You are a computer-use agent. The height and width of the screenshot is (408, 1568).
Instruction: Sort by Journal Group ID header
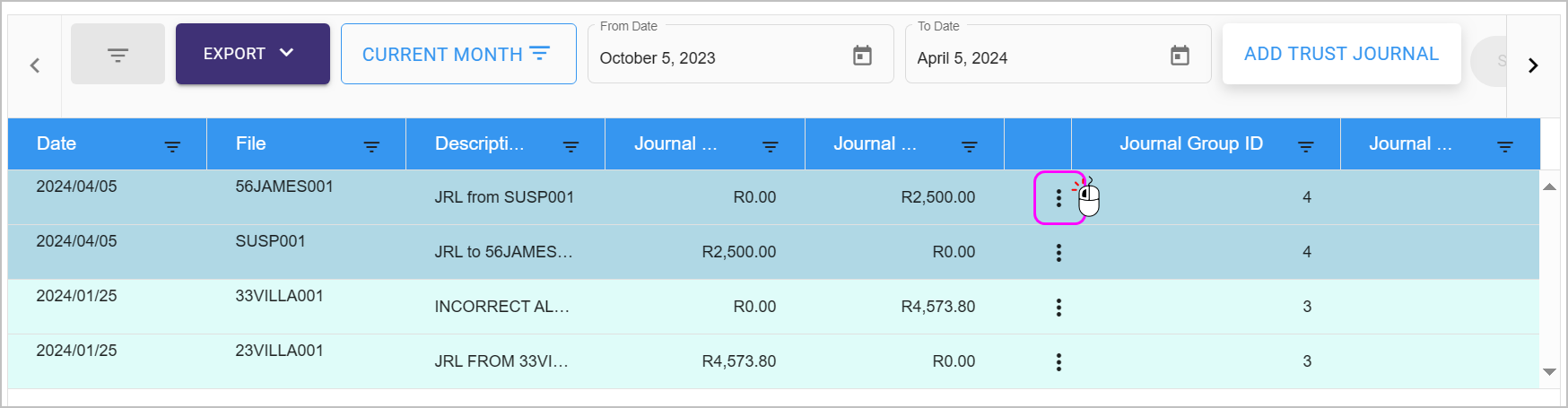(x=1190, y=144)
